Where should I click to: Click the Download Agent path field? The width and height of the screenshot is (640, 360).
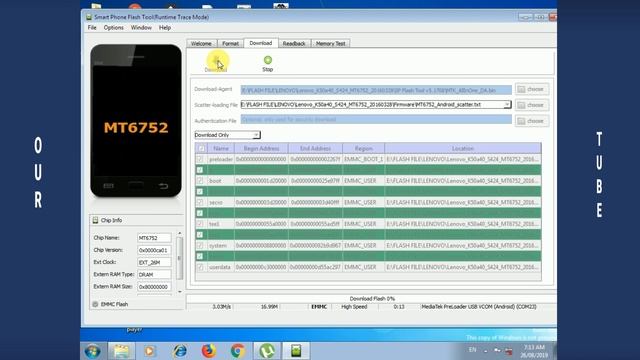[376, 90]
